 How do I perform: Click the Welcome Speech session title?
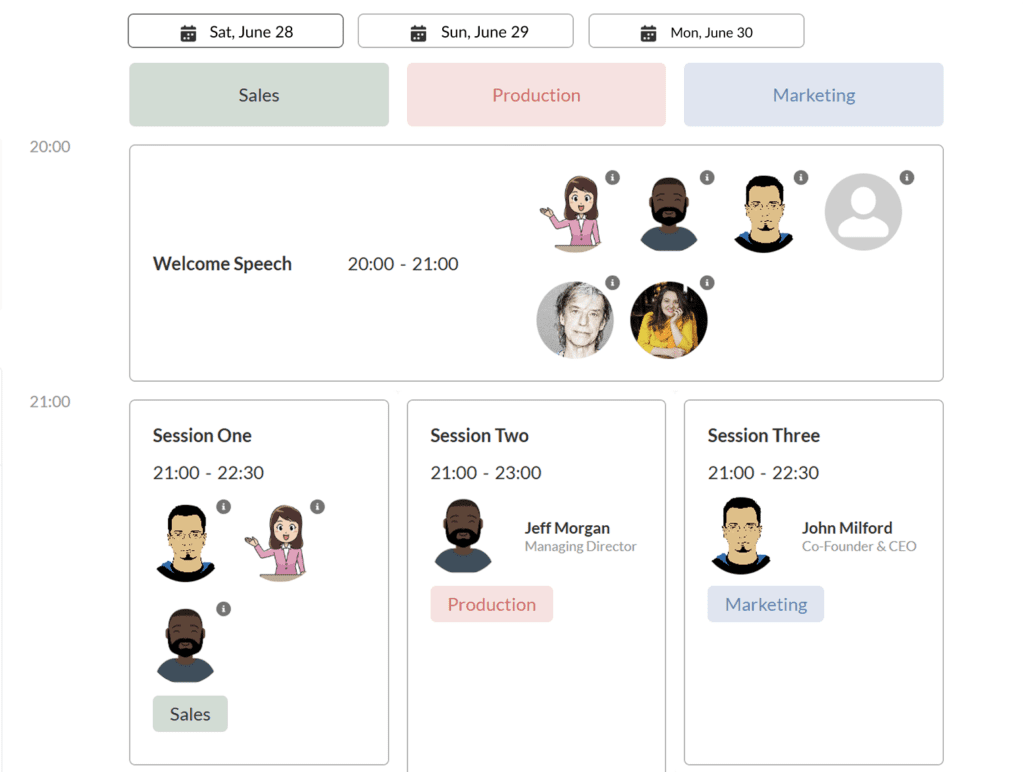click(222, 264)
